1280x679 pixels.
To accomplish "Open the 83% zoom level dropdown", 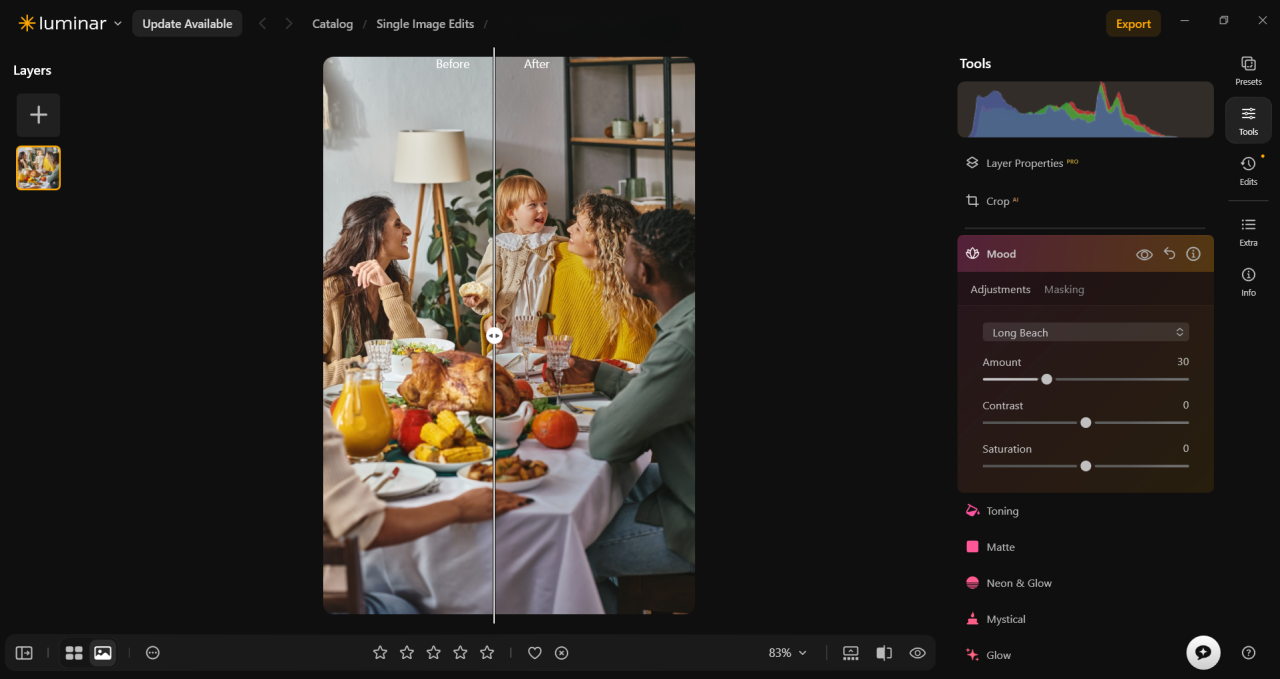I will [787, 653].
